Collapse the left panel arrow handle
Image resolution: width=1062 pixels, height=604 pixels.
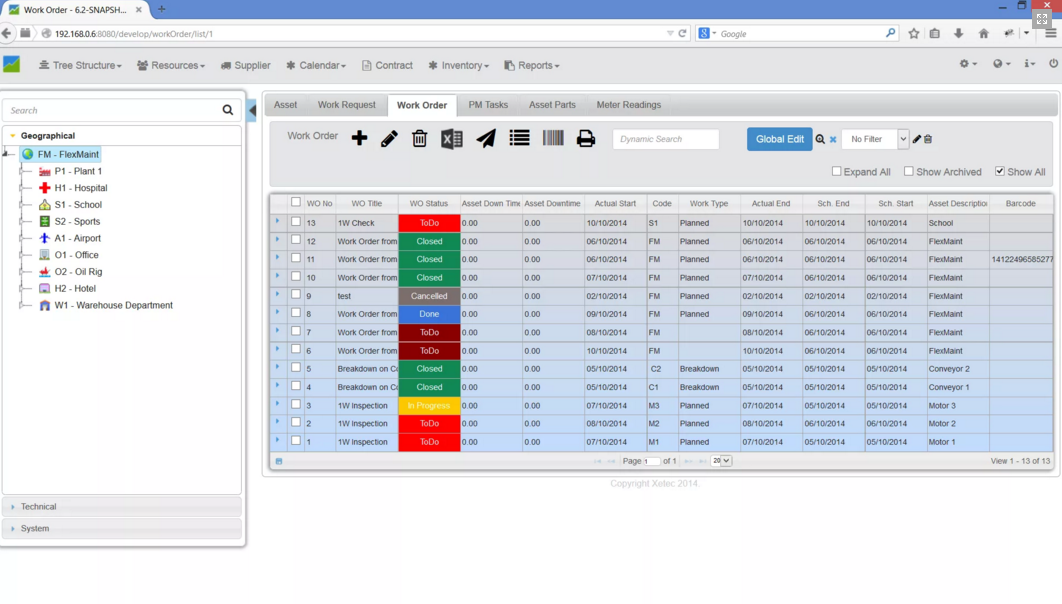point(252,110)
